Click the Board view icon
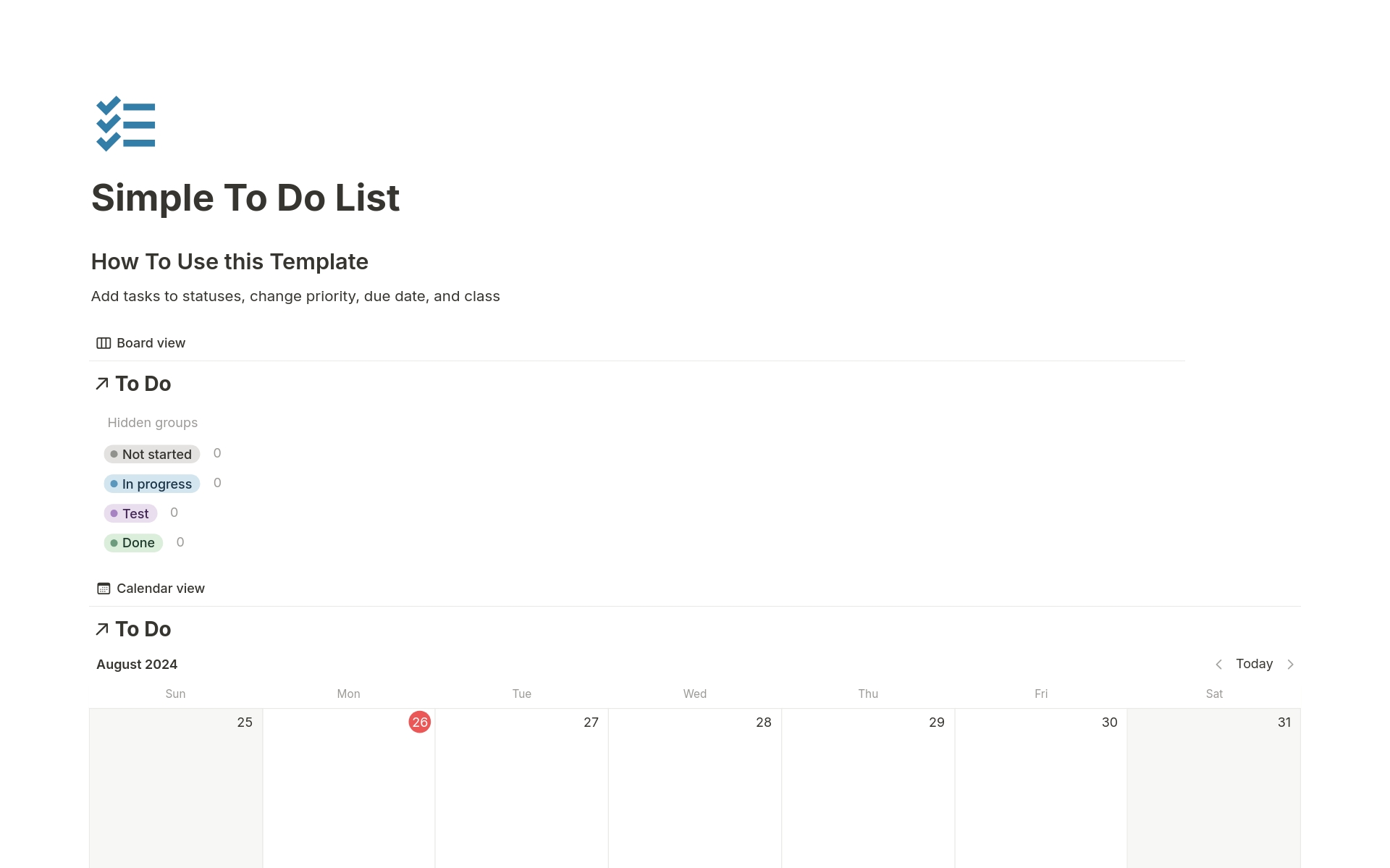The height and width of the screenshot is (868, 1390). tap(103, 343)
